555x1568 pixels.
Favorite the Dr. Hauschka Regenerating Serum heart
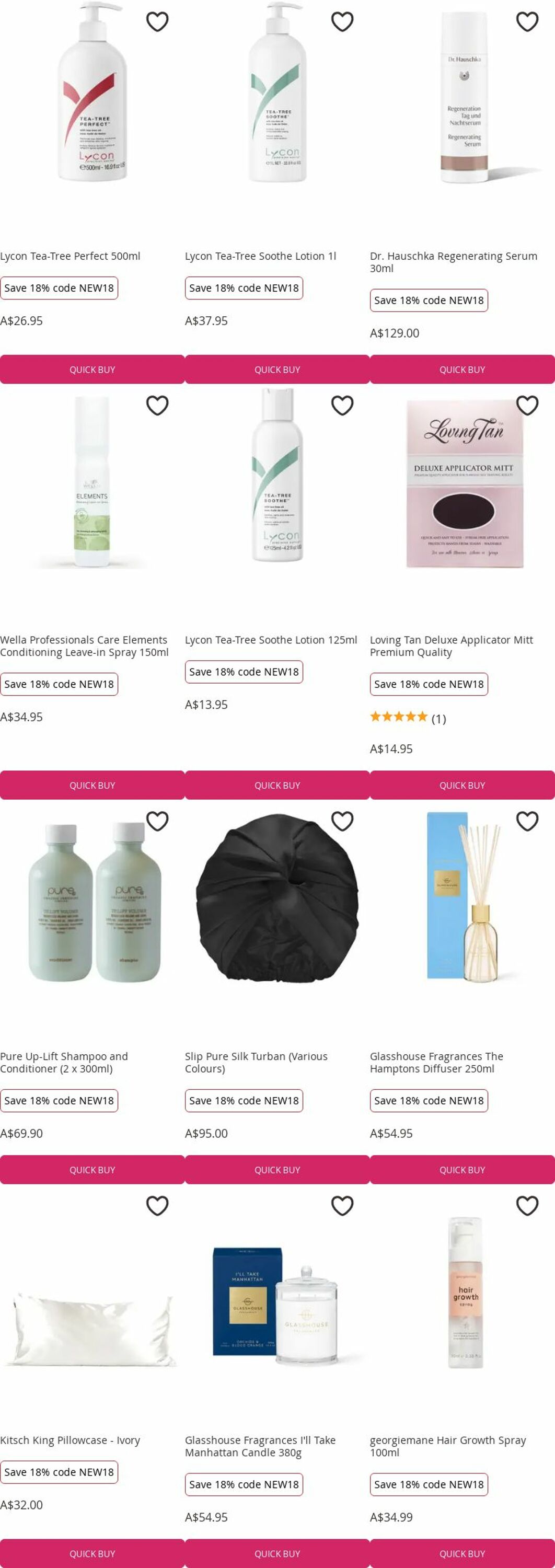click(527, 22)
